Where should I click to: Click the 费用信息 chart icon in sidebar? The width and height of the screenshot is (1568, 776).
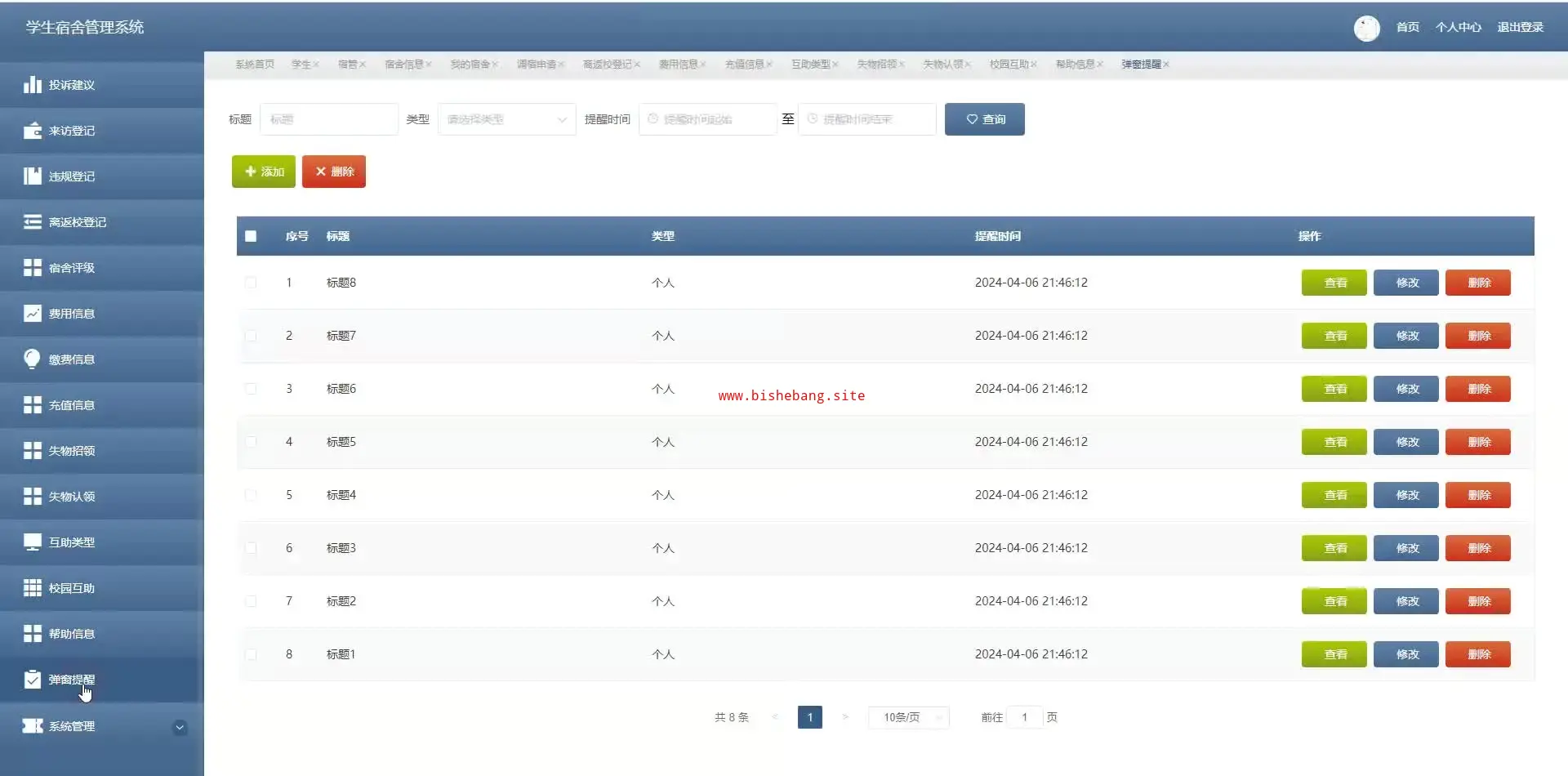pyautogui.click(x=32, y=314)
